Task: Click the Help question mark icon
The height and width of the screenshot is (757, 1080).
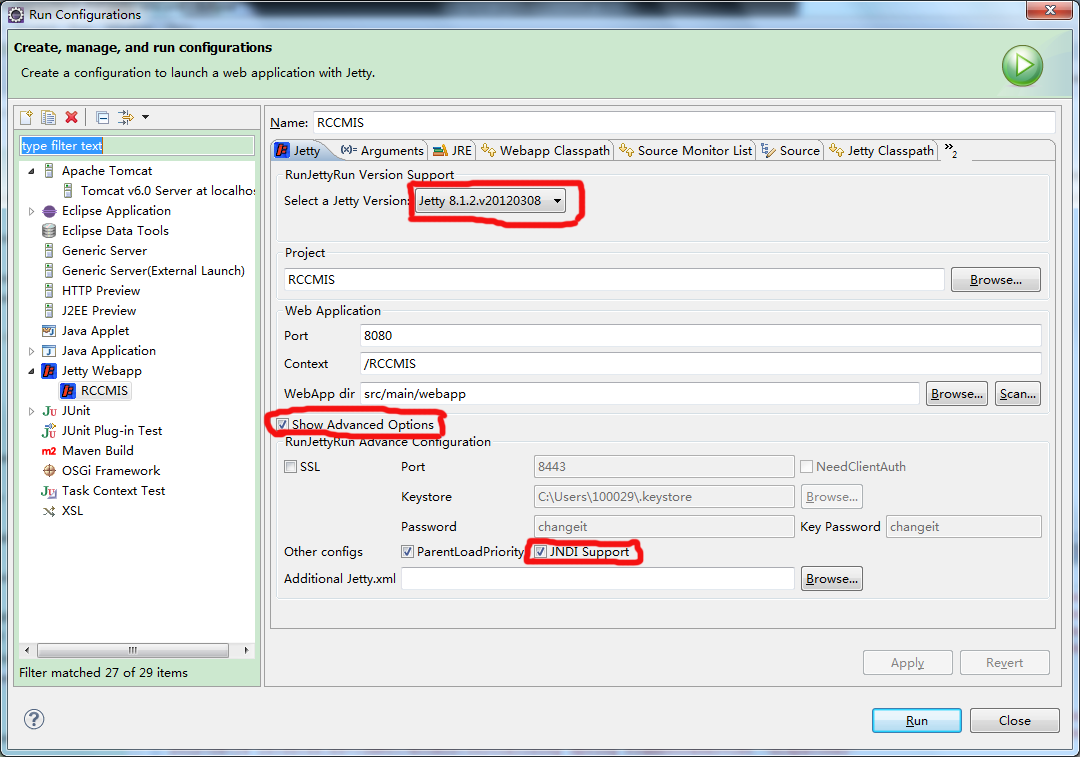Action: (x=34, y=719)
